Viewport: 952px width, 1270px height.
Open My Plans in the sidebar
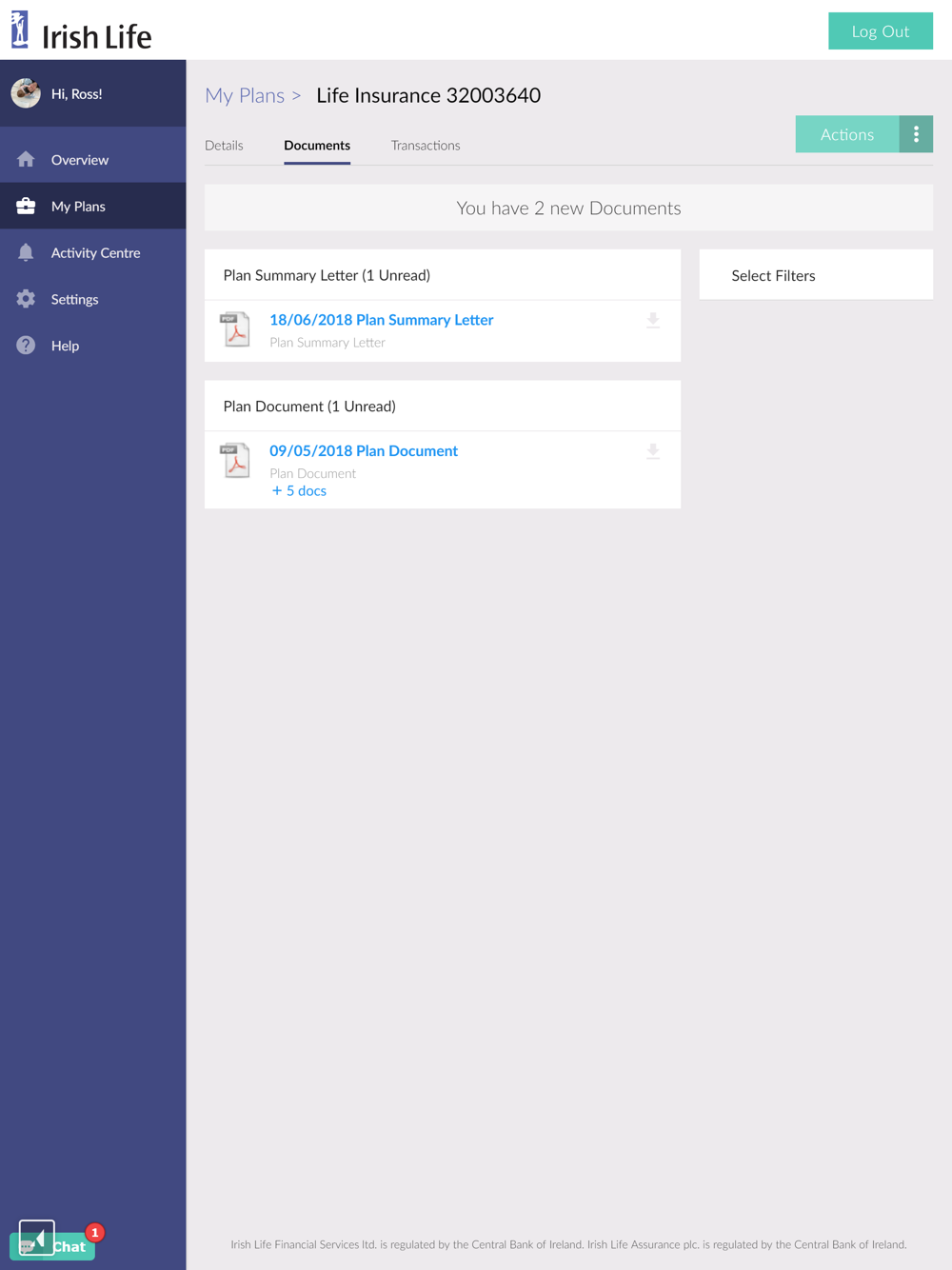(93, 206)
